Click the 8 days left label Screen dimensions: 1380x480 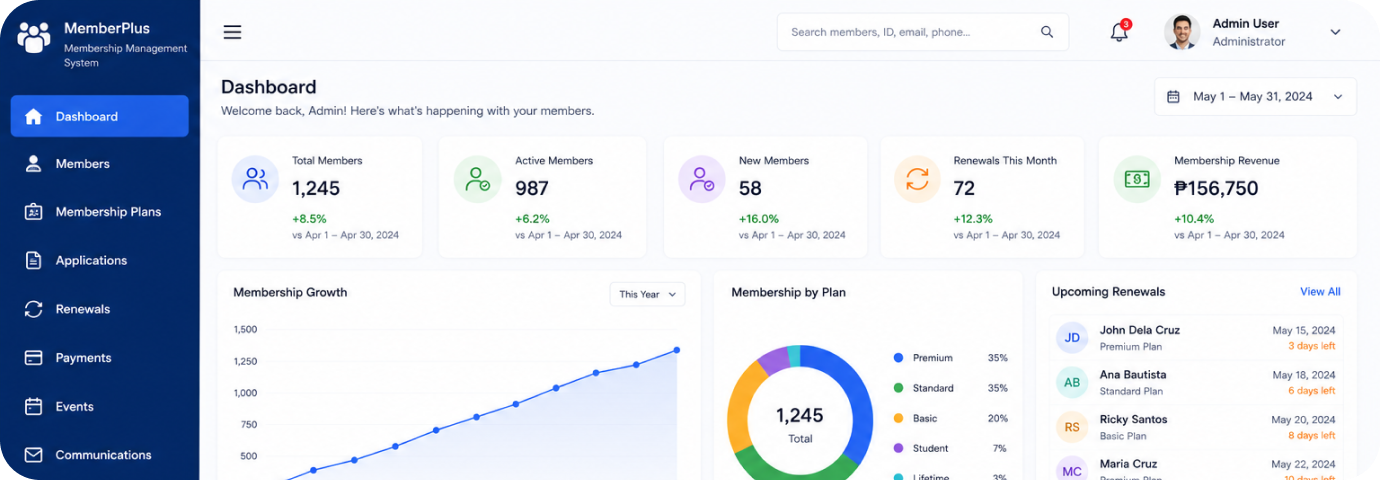(x=1311, y=436)
